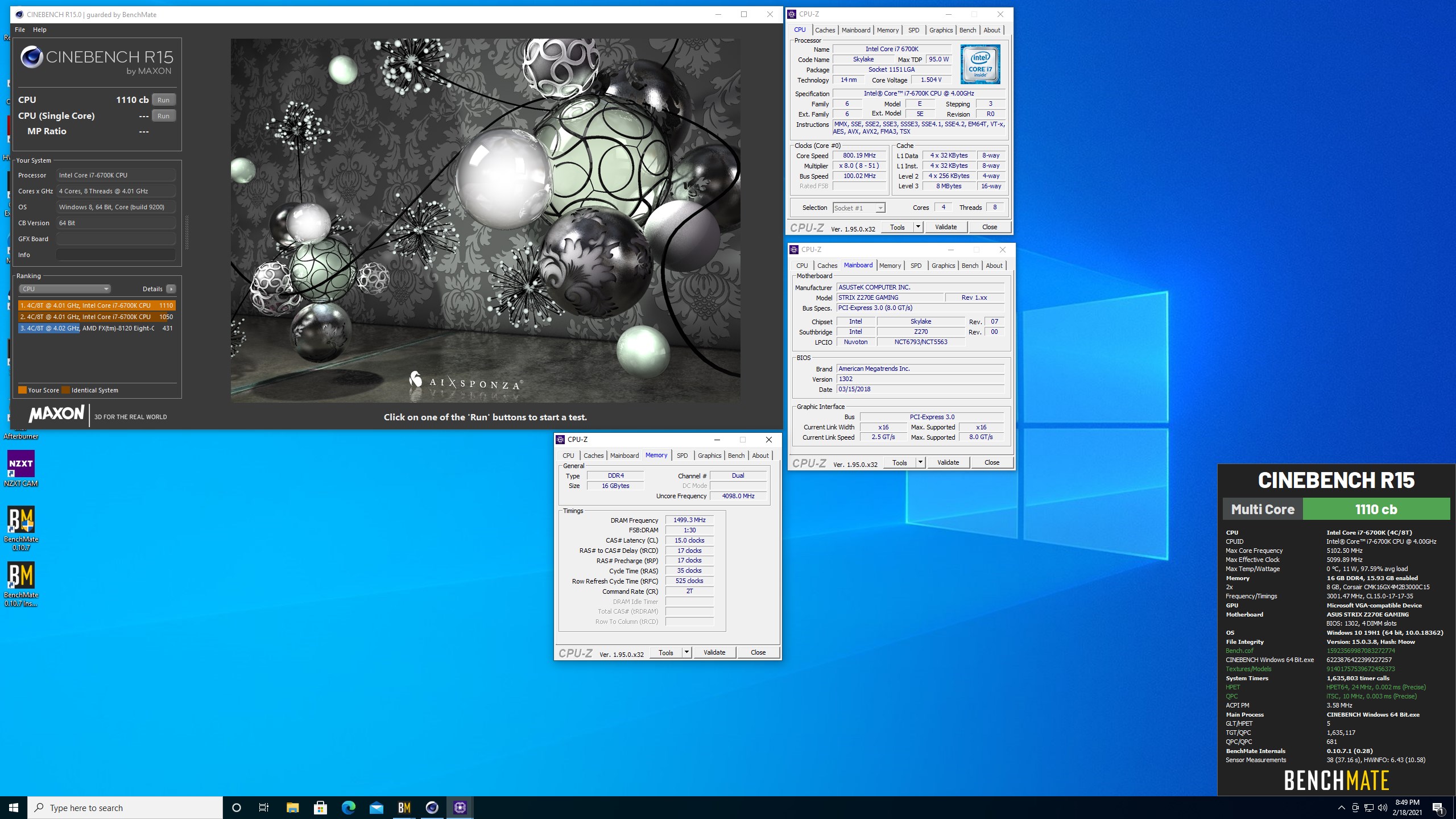Open Task View from the taskbar
Viewport: 1456px width, 819px height.
[264, 808]
